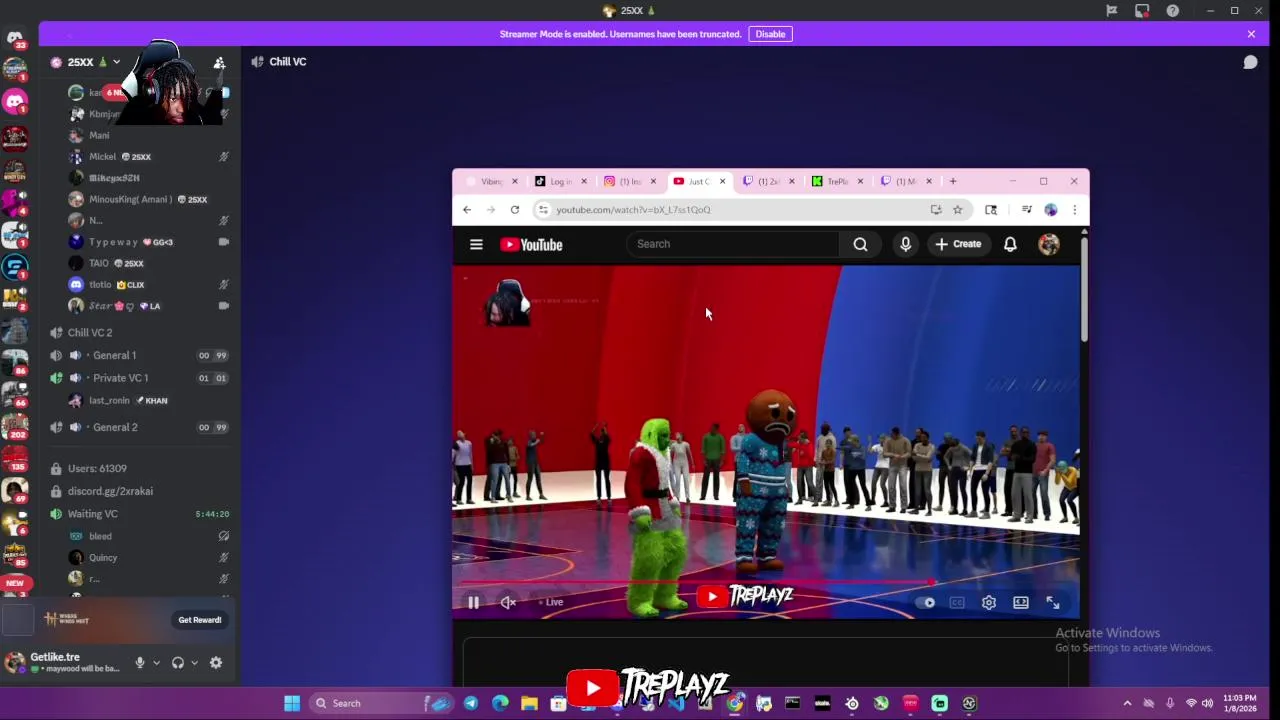The width and height of the screenshot is (1280, 720).
Task: Seek on the YouTube progress bar
Action: 766,581
